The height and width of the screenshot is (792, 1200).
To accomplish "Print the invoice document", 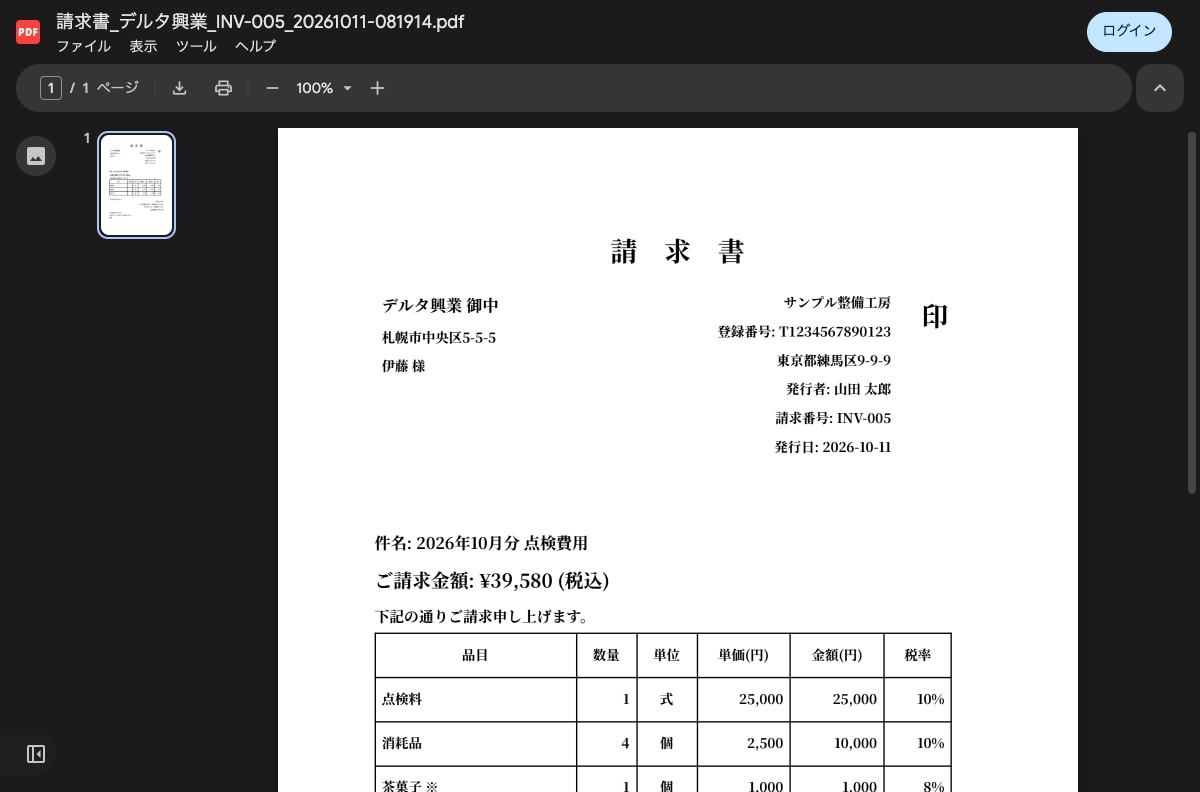I will point(223,88).
